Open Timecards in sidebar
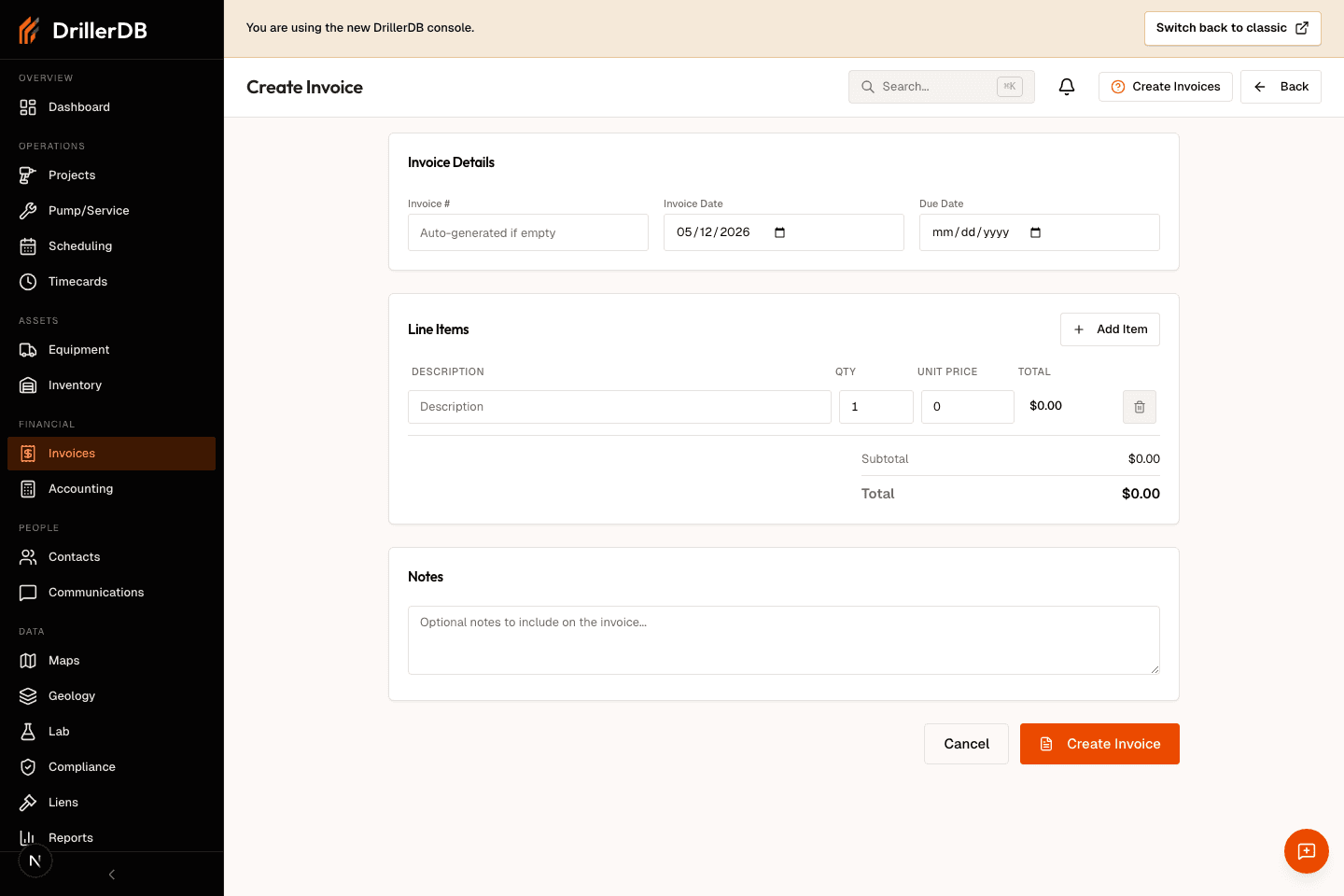Image resolution: width=1344 pixels, height=896 pixels. click(x=112, y=282)
